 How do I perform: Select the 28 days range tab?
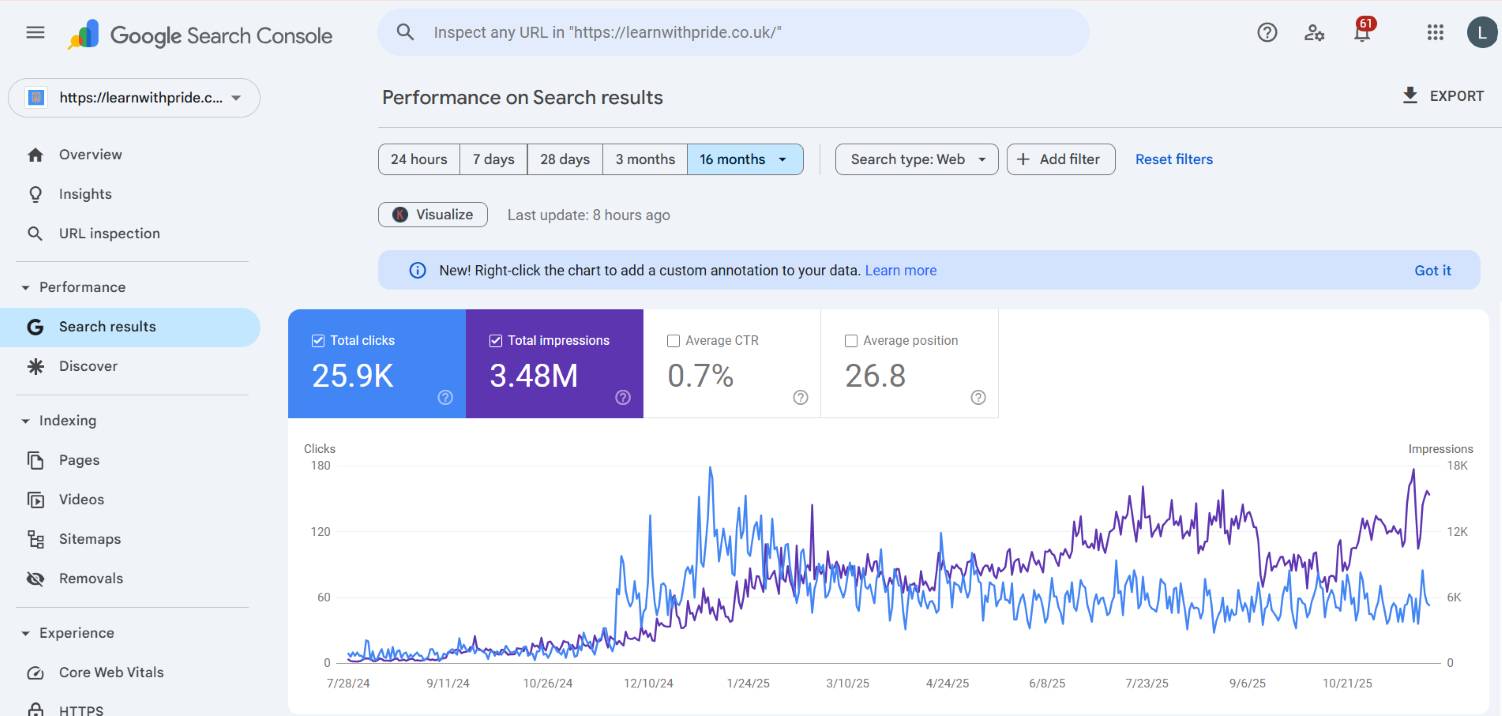[x=565, y=159]
